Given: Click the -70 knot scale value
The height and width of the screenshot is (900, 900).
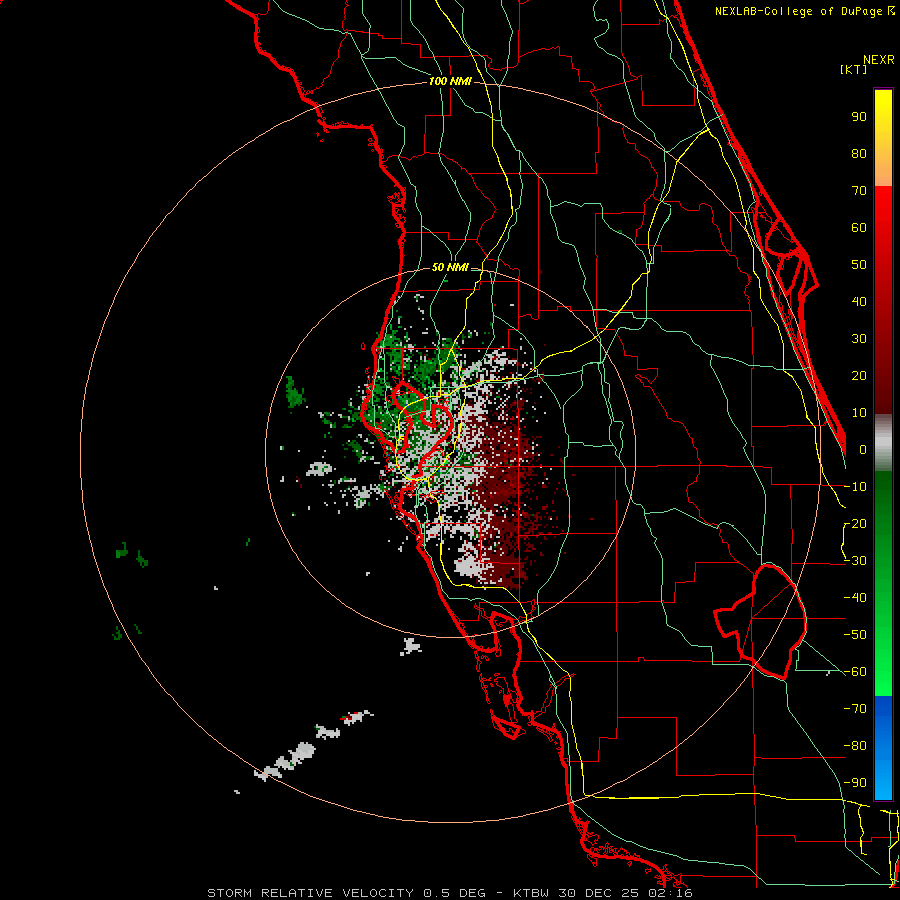Looking at the screenshot, I should (x=855, y=709).
